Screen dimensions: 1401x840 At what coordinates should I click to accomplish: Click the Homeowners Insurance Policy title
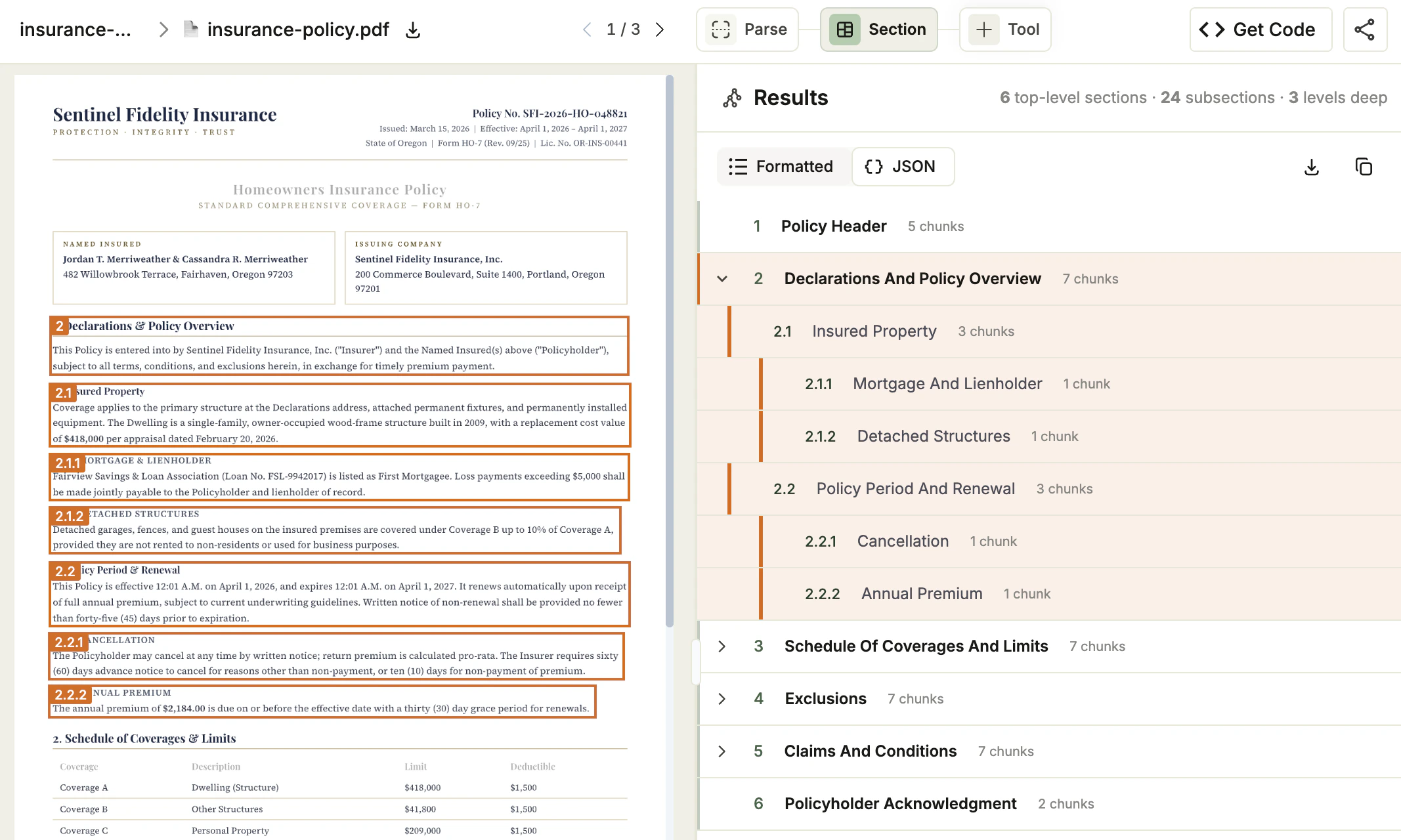click(x=339, y=190)
